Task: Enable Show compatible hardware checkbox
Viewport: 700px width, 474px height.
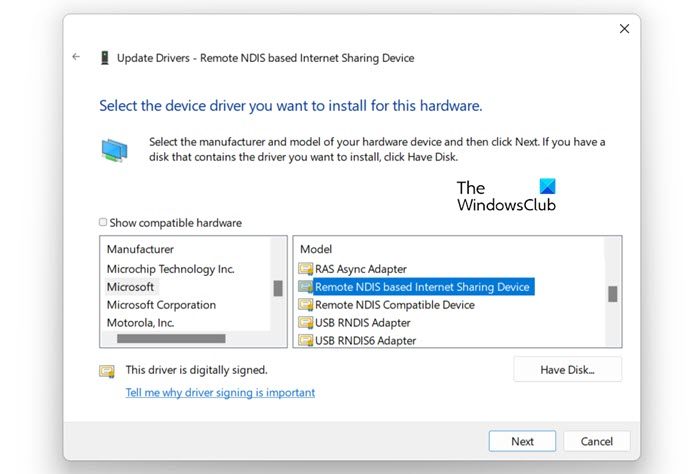Action: (x=103, y=223)
